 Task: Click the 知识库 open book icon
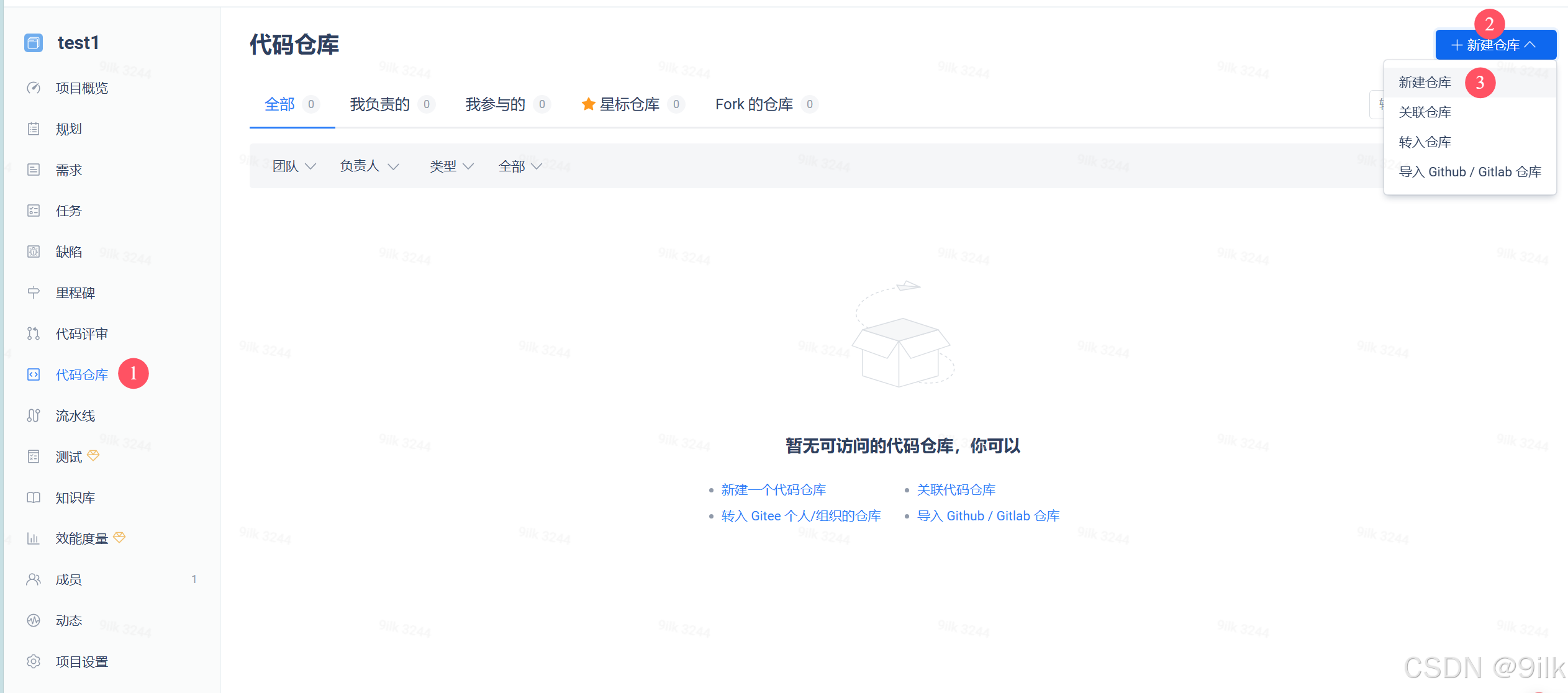coord(34,497)
